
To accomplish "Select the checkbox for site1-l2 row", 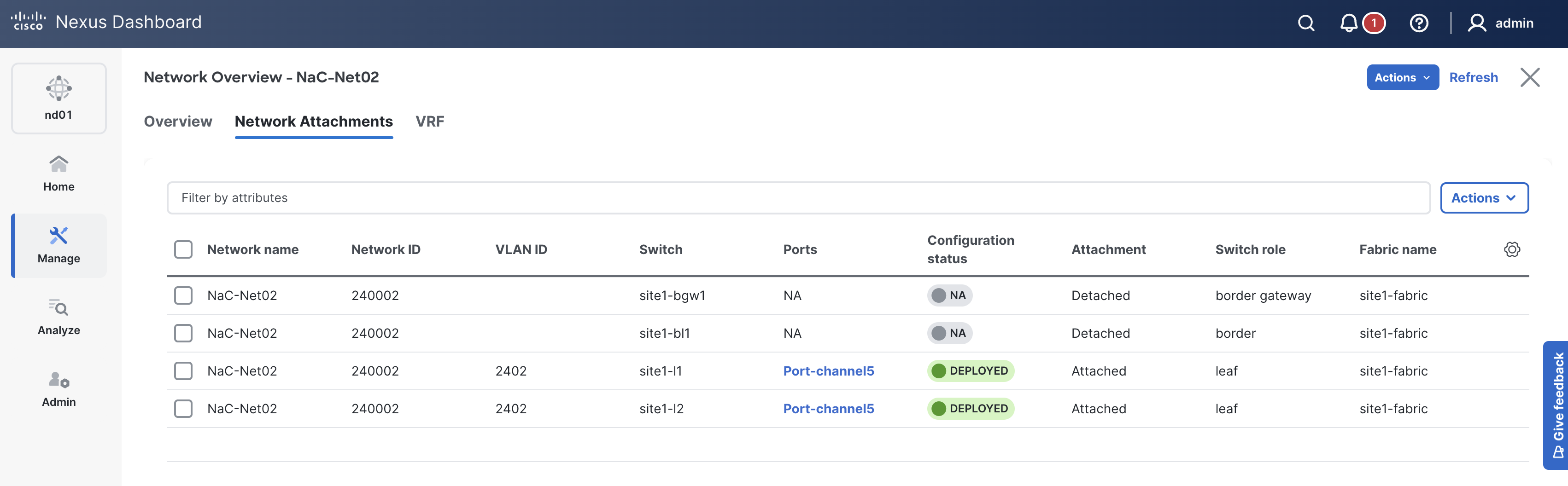I will [x=183, y=409].
